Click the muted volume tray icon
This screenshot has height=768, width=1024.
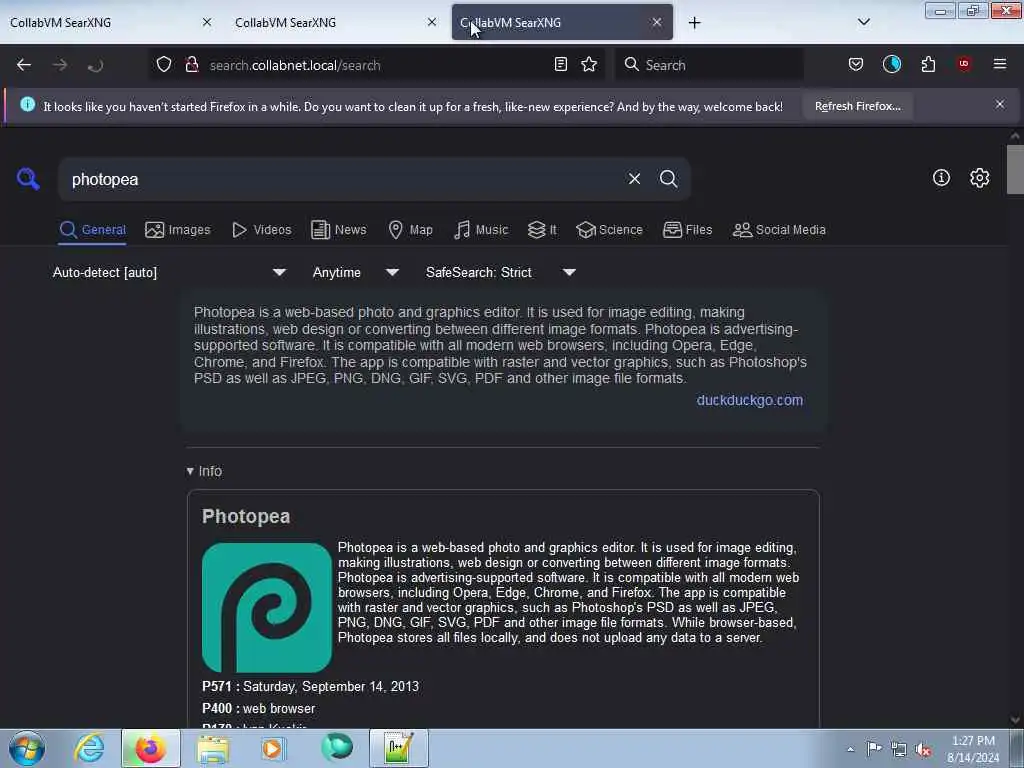923,749
